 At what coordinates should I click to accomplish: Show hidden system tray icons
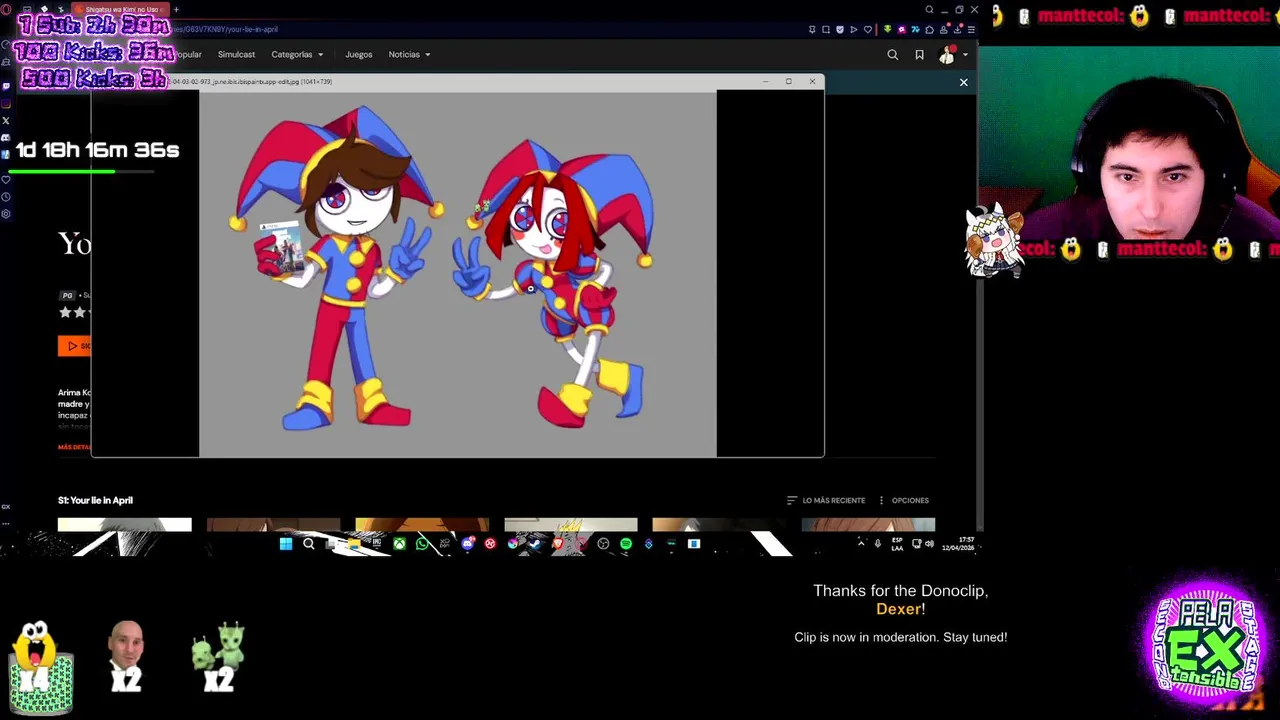click(x=861, y=544)
